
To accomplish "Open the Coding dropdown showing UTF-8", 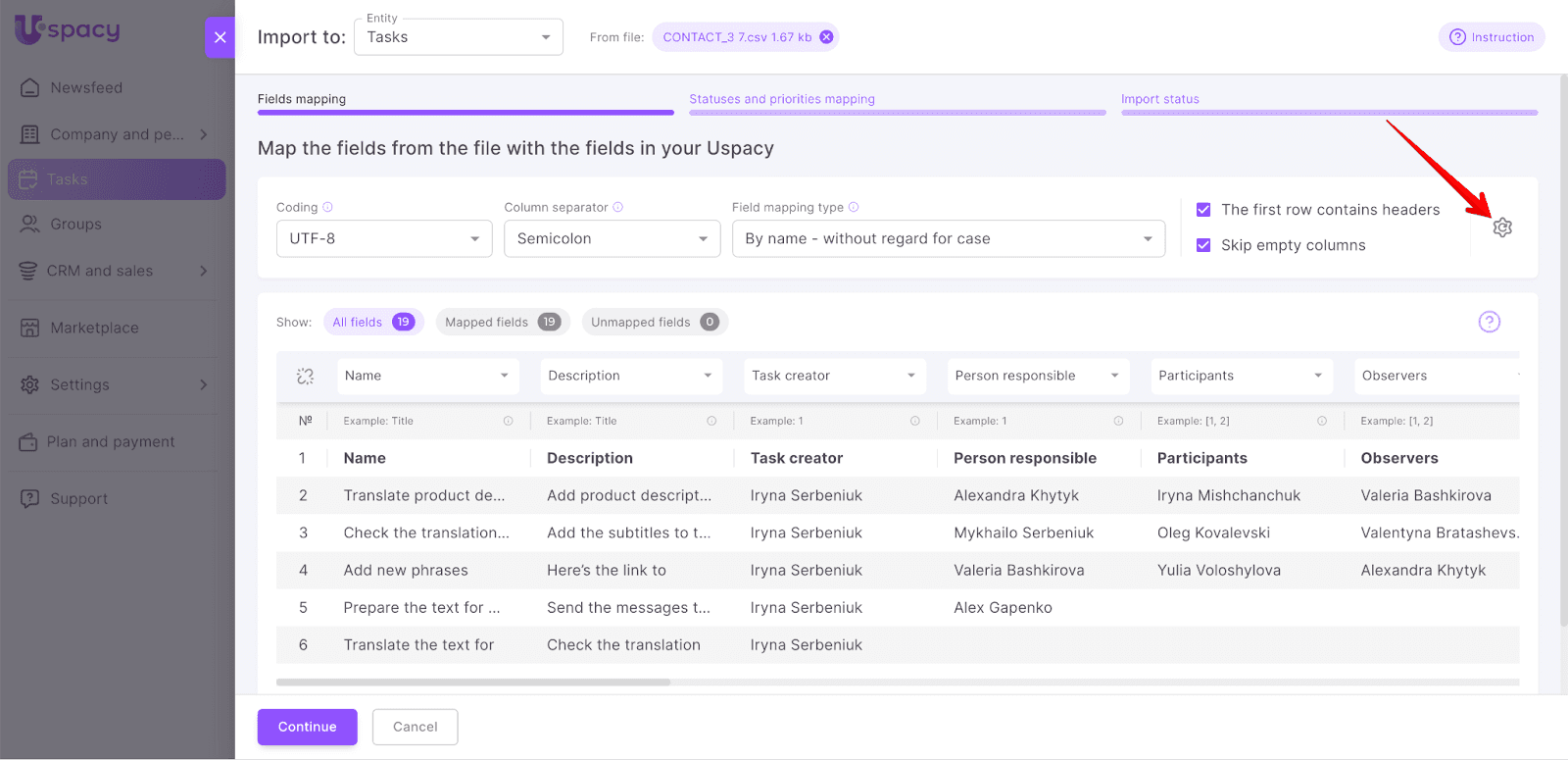I will pos(383,238).
